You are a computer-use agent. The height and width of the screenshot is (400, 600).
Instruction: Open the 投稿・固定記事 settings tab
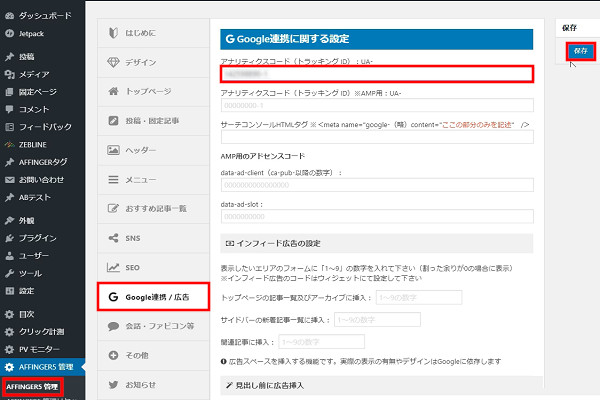click(x=153, y=121)
